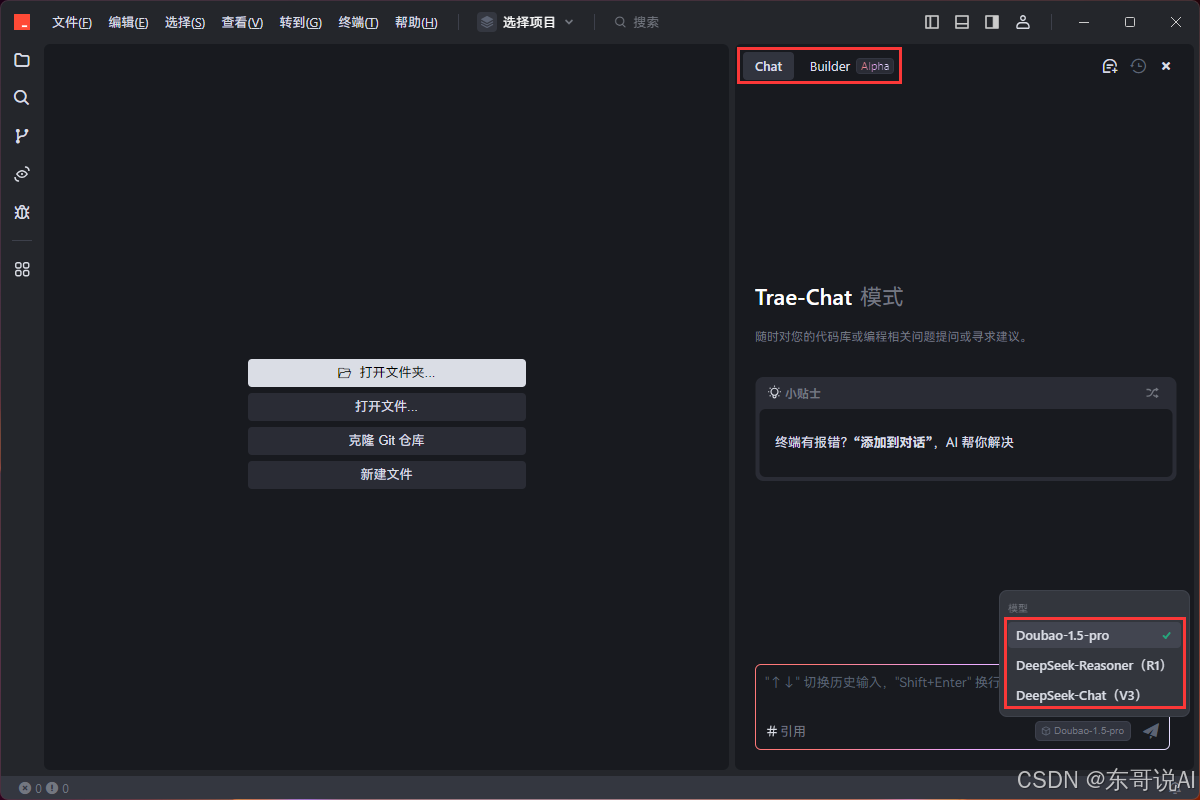Image resolution: width=1200 pixels, height=800 pixels.
Task: Open the 编辑(E) menu
Action: [x=128, y=22]
